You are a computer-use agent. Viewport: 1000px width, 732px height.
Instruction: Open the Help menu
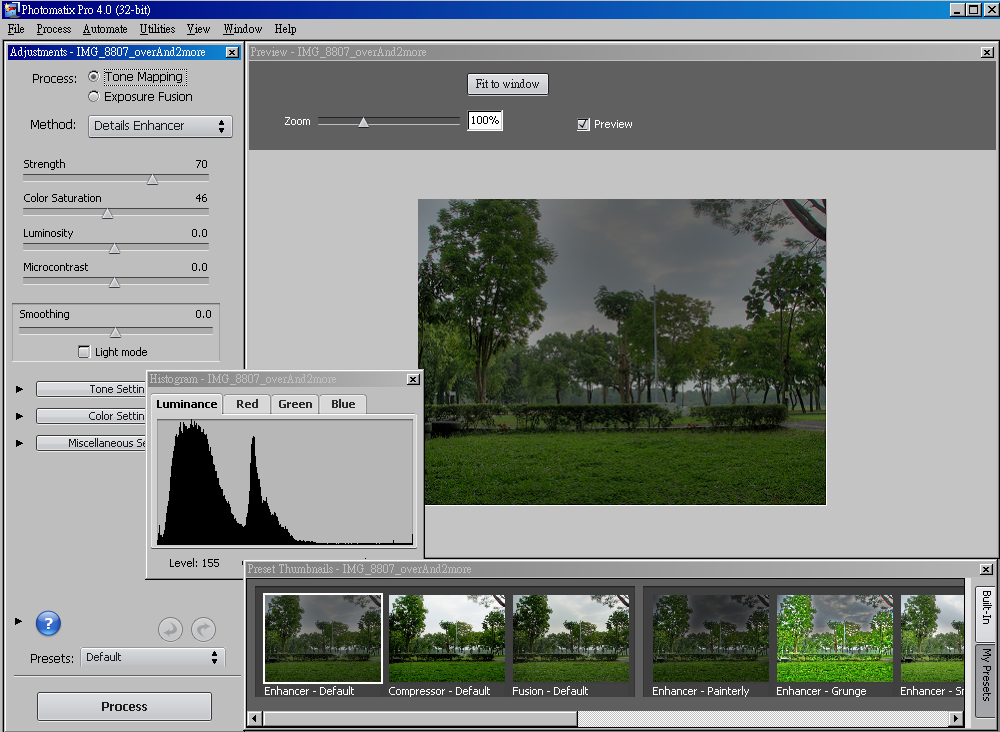285,29
